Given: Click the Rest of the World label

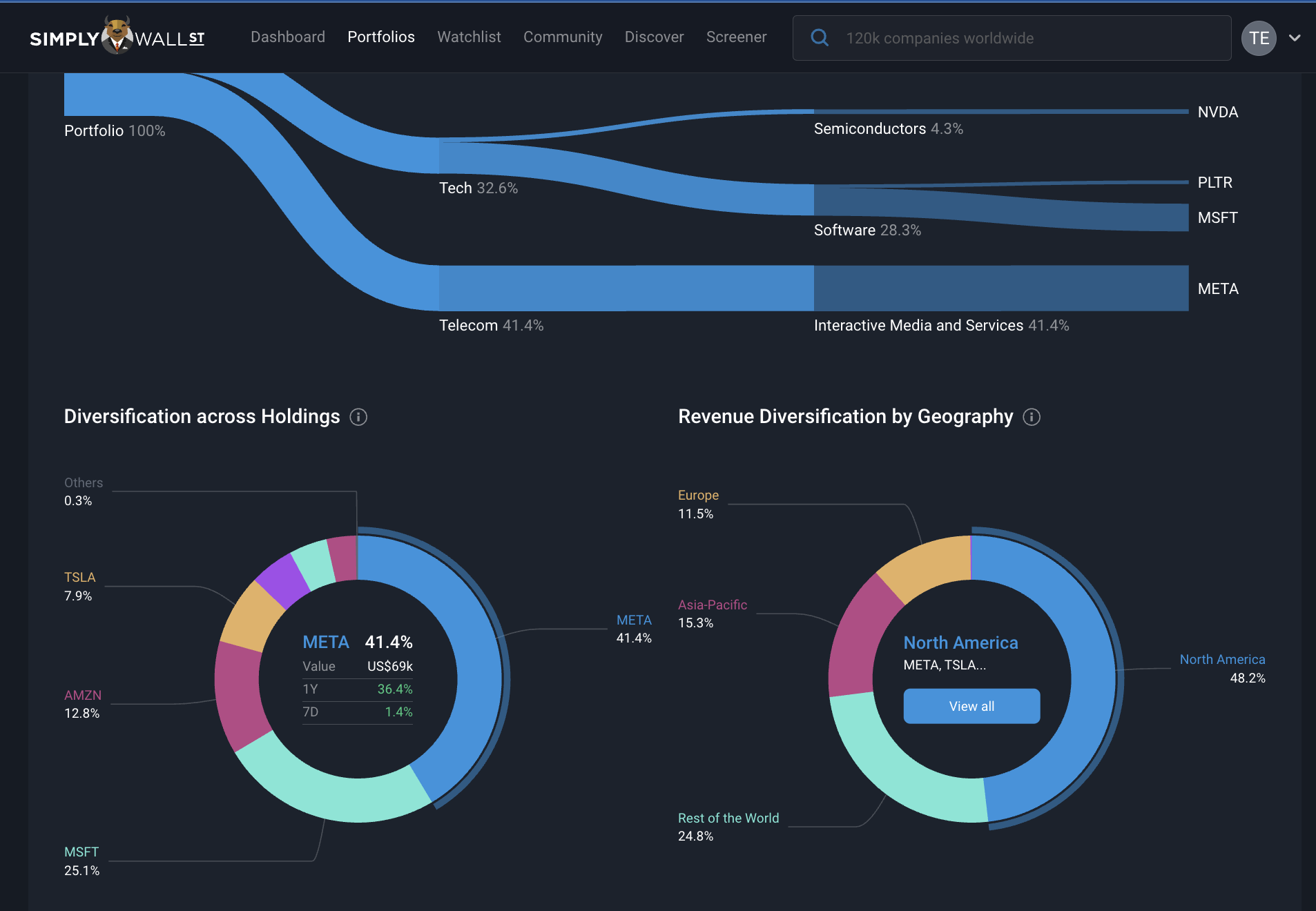Looking at the screenshot, I should 728,818.
